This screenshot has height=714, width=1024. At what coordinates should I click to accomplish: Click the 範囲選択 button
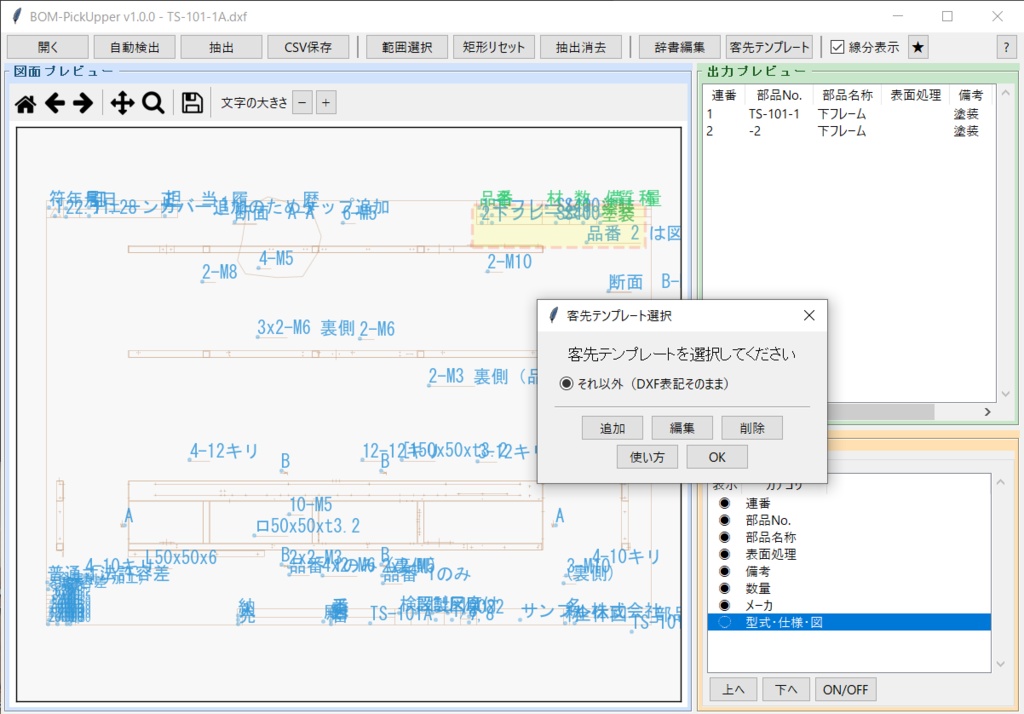pyautogui.click(x=407, y=47)
